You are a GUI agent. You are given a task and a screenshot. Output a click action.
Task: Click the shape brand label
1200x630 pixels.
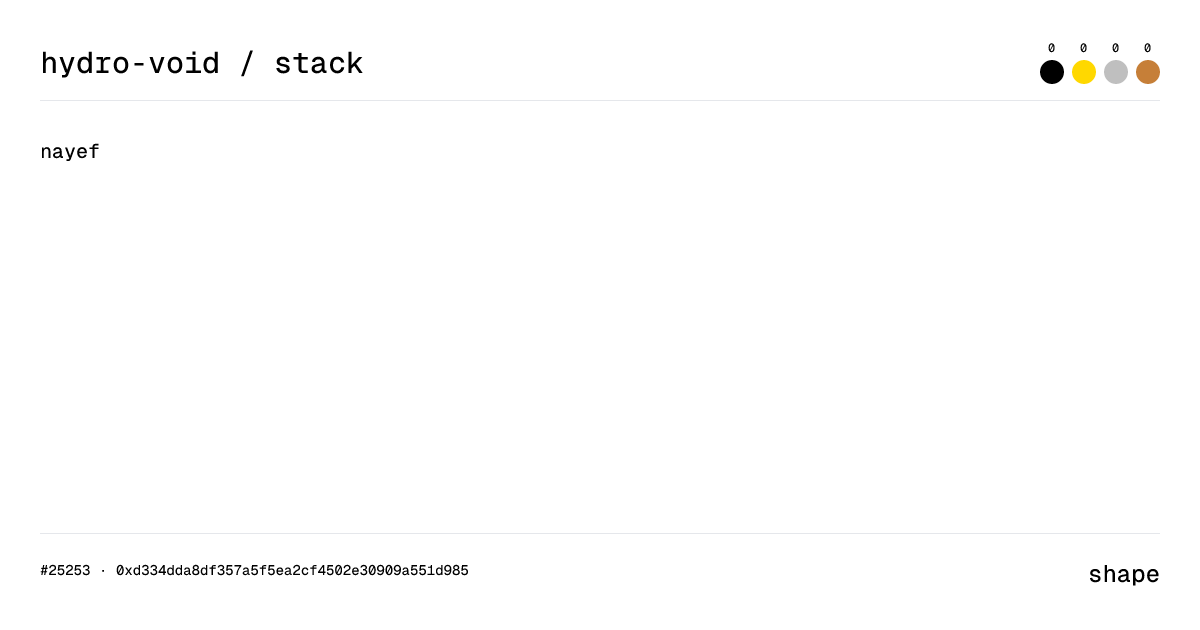click(x=1124, y=574)
